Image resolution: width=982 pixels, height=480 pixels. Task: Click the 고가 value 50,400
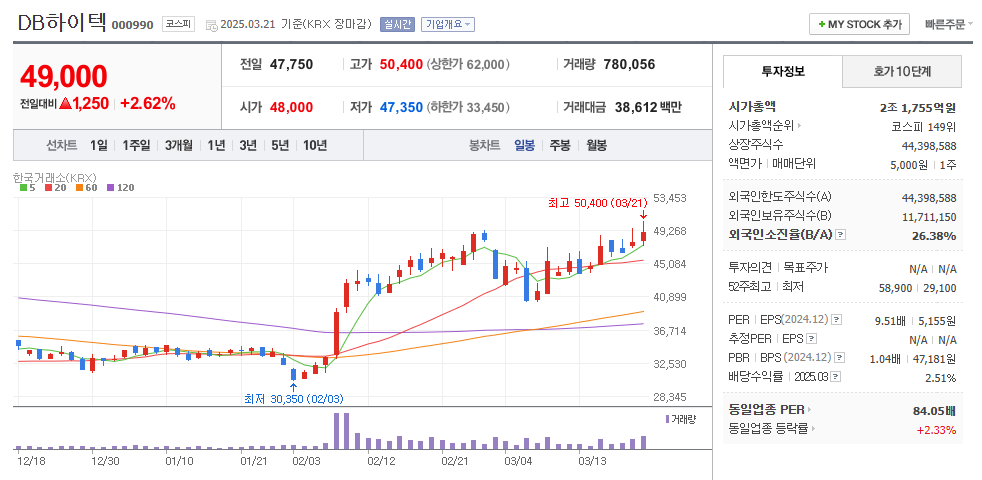(401, 64)
